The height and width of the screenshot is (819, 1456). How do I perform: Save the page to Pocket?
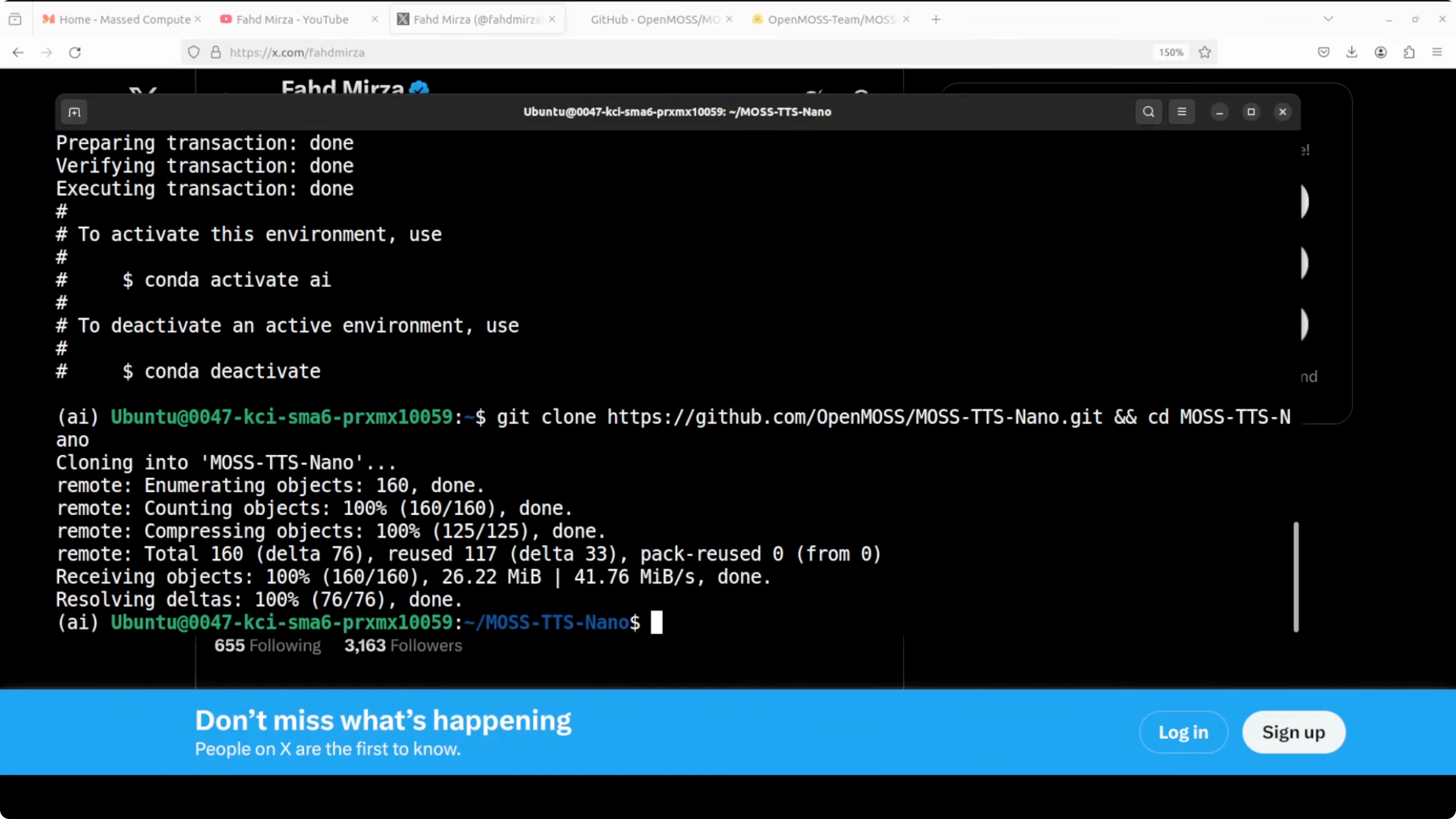click(1323, 52)
